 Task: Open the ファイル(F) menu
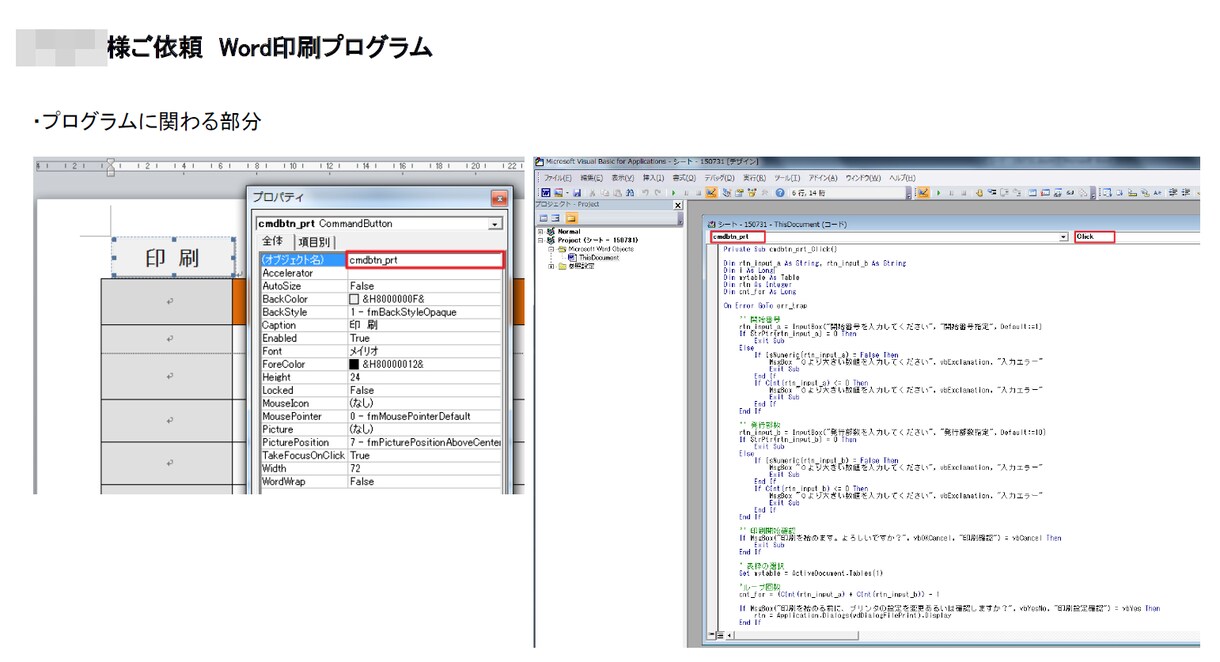558,178
